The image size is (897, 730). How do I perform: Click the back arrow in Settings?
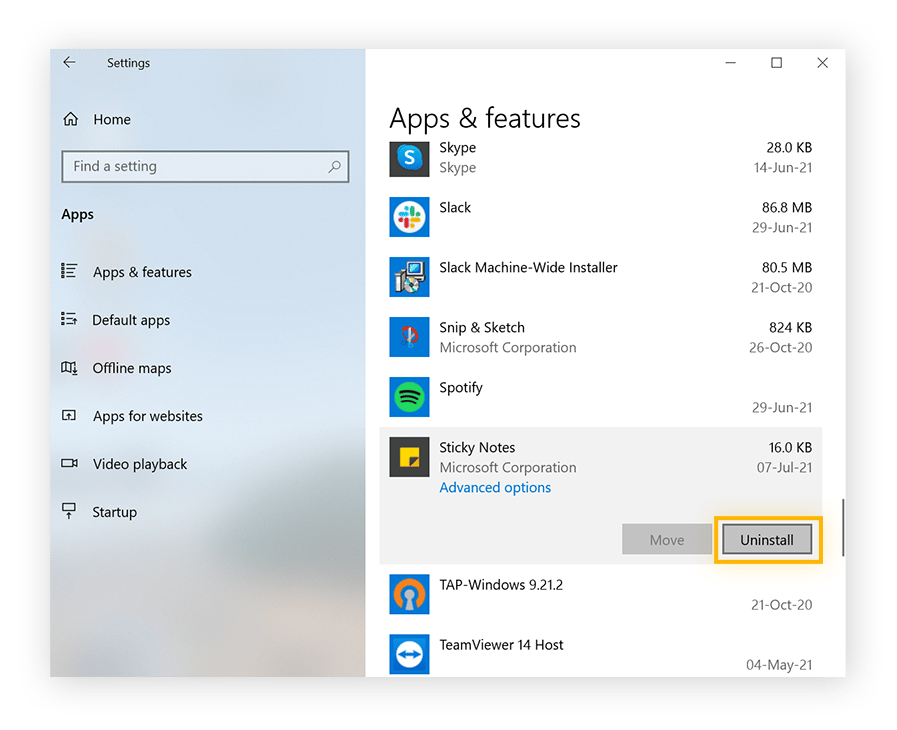point(69,62)
